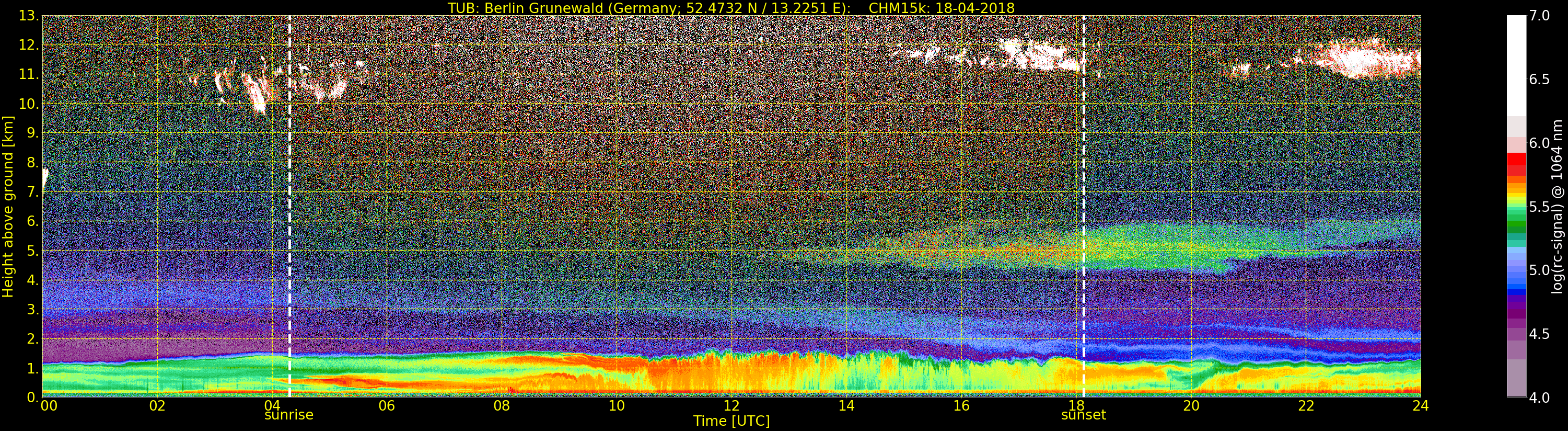This screenshot has width=1568, height=431.
Task: Click the '02' time tick label
Action: click(x=157, y=405)
